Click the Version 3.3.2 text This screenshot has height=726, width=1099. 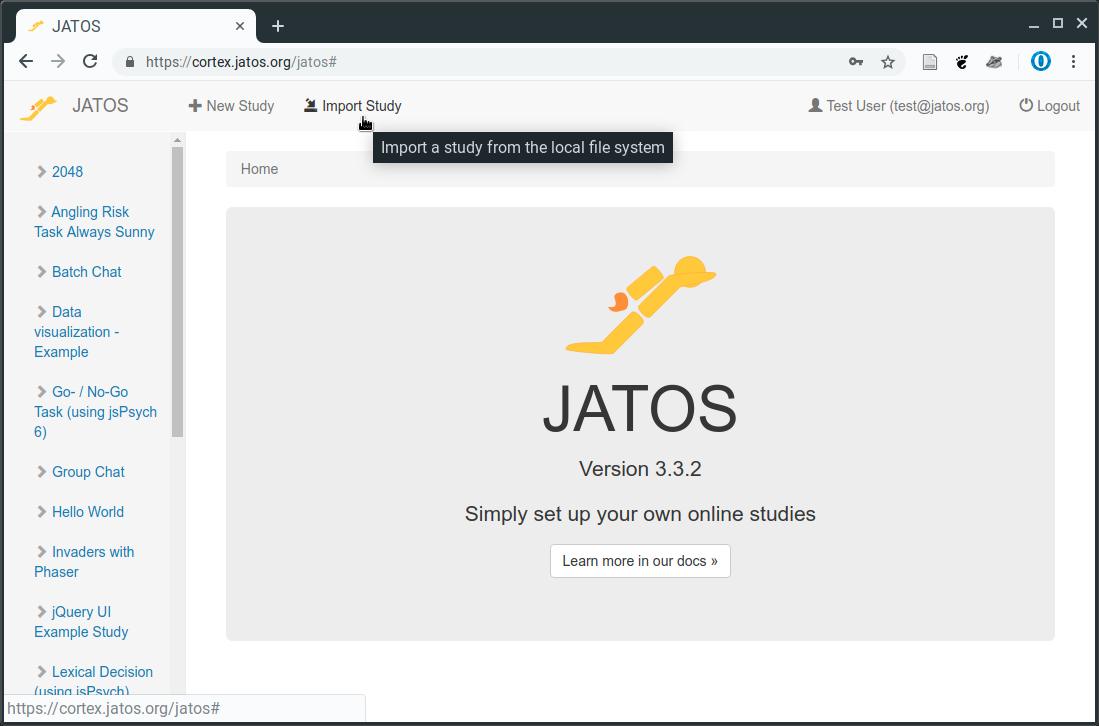pyautogui.click(x=641, y=469)
